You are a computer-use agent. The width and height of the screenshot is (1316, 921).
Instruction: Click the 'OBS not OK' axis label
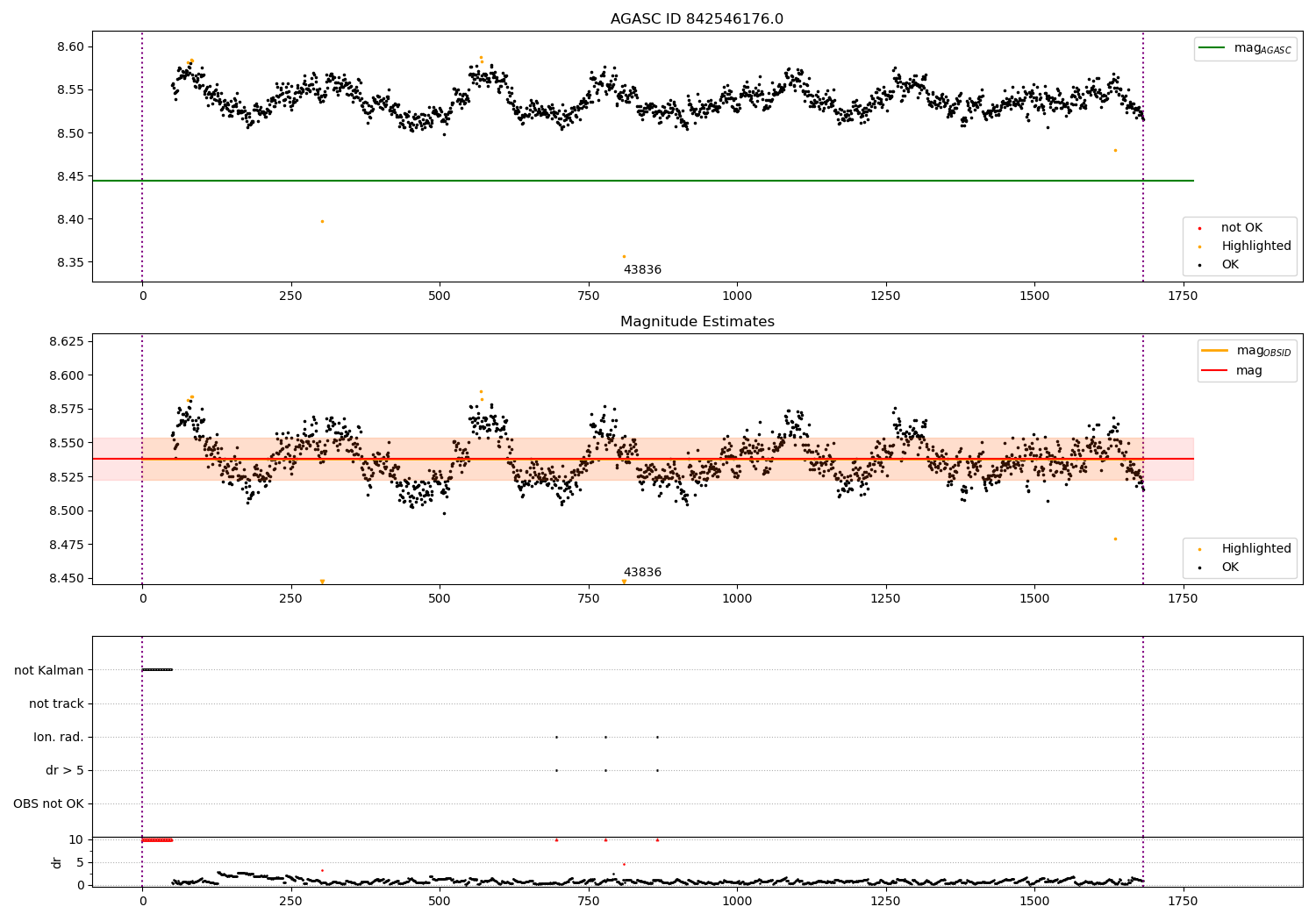tap(48, 803)
